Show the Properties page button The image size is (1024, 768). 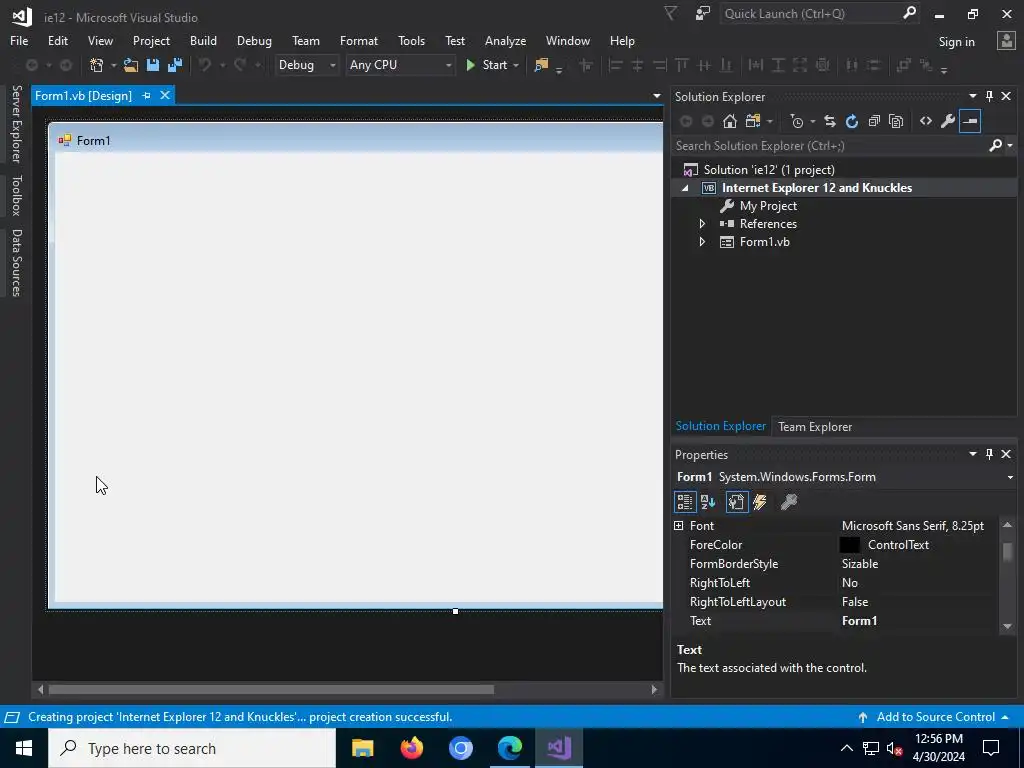click(x=736, y=502)
